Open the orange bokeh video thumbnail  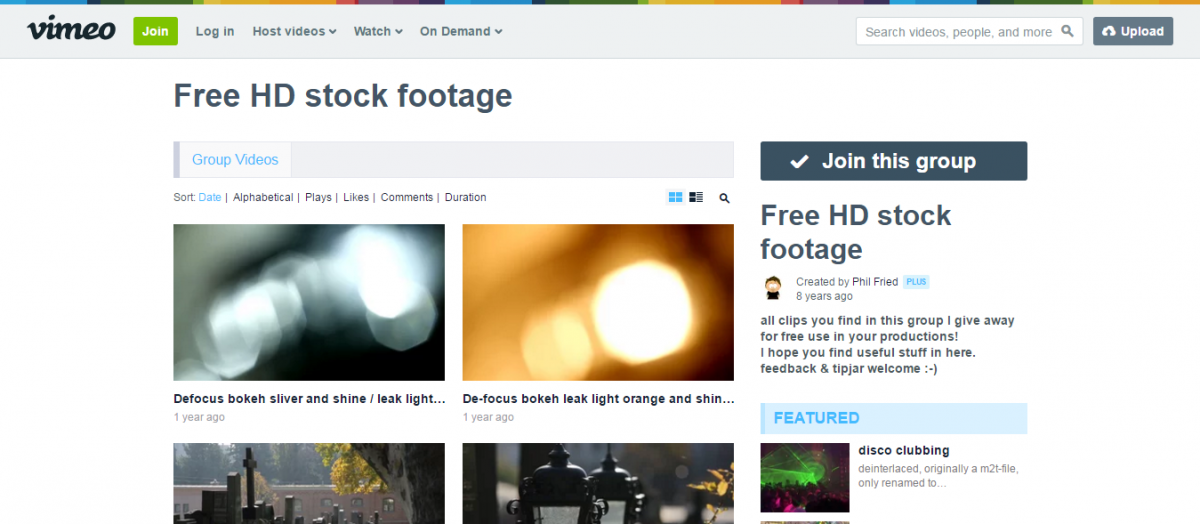598,302
